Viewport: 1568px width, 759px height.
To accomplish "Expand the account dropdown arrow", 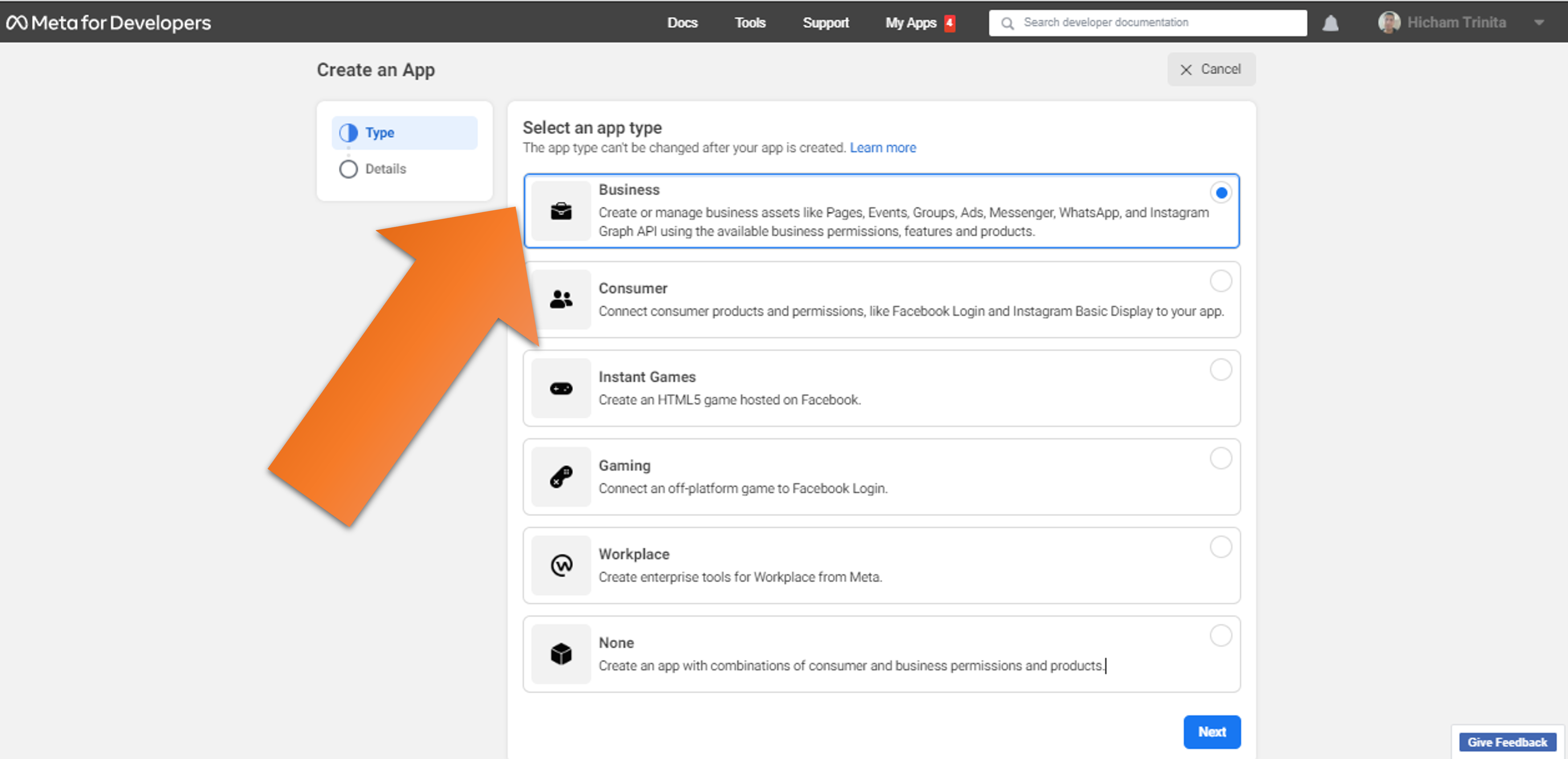I will point(1539,23).
